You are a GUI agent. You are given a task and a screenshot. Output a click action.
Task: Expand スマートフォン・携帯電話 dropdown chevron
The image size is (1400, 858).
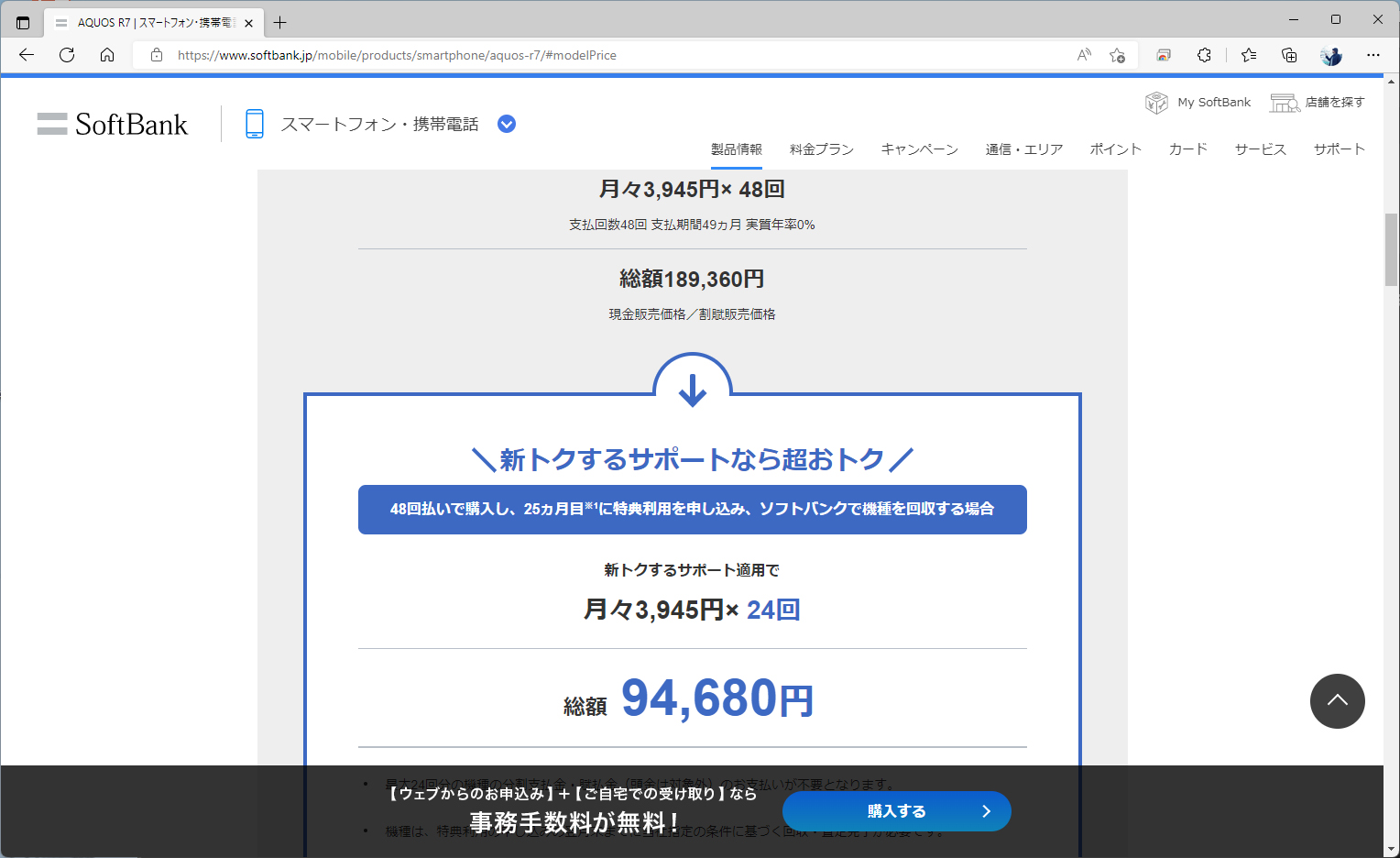point(506,124)
